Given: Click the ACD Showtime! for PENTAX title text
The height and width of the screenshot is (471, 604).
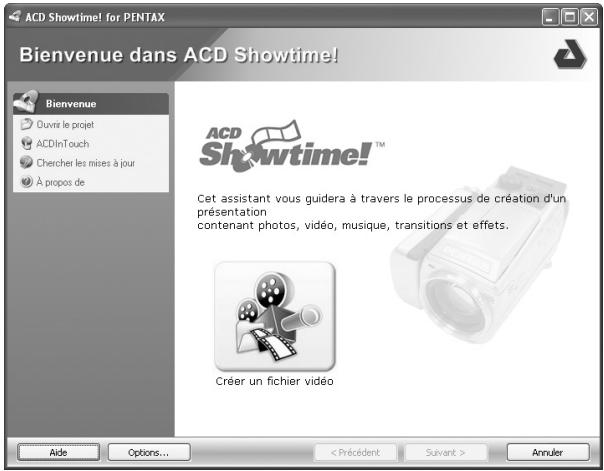Looking at the screenshot, I should point(95,17).
